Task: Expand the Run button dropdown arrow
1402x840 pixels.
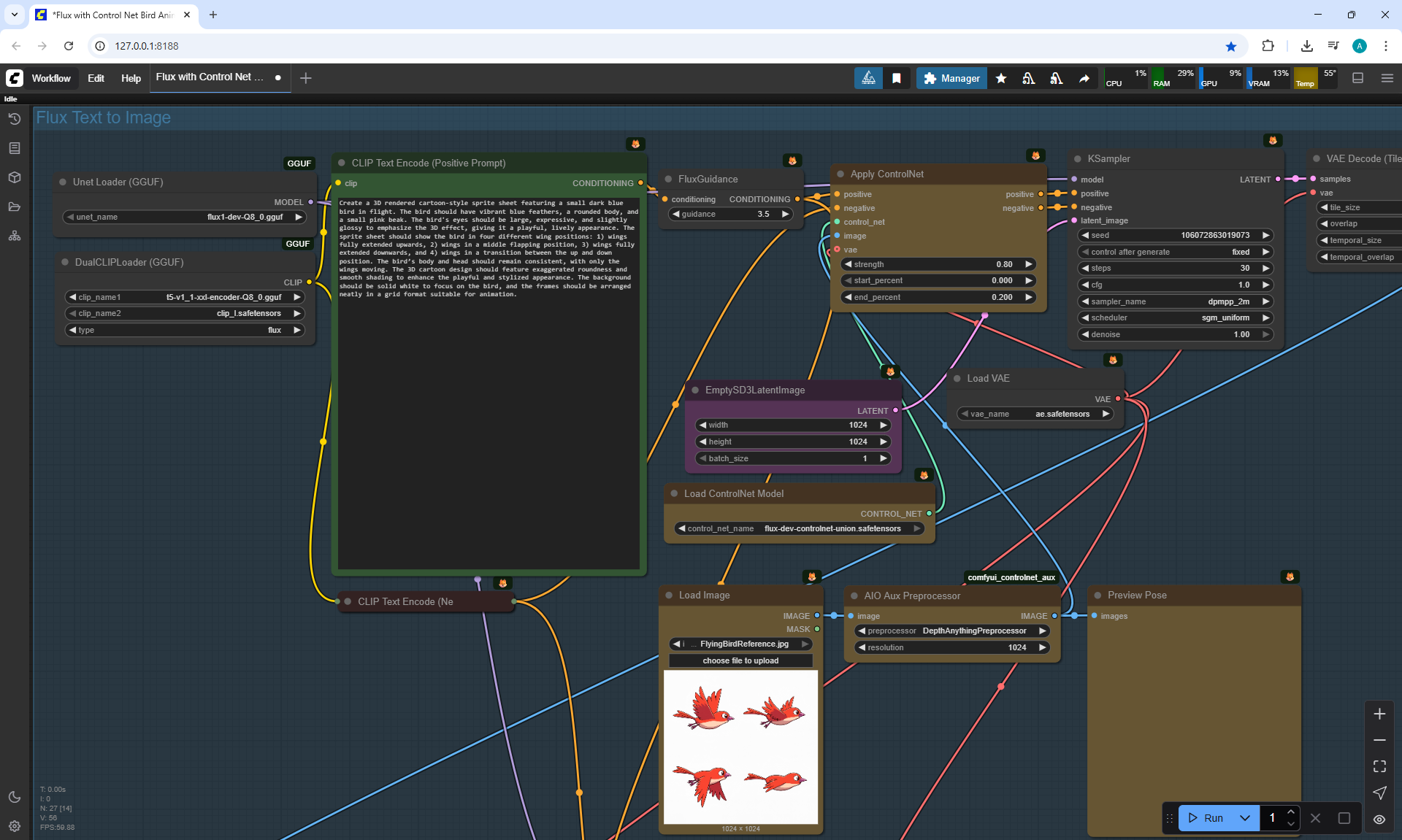Action: pos(1245,818)
